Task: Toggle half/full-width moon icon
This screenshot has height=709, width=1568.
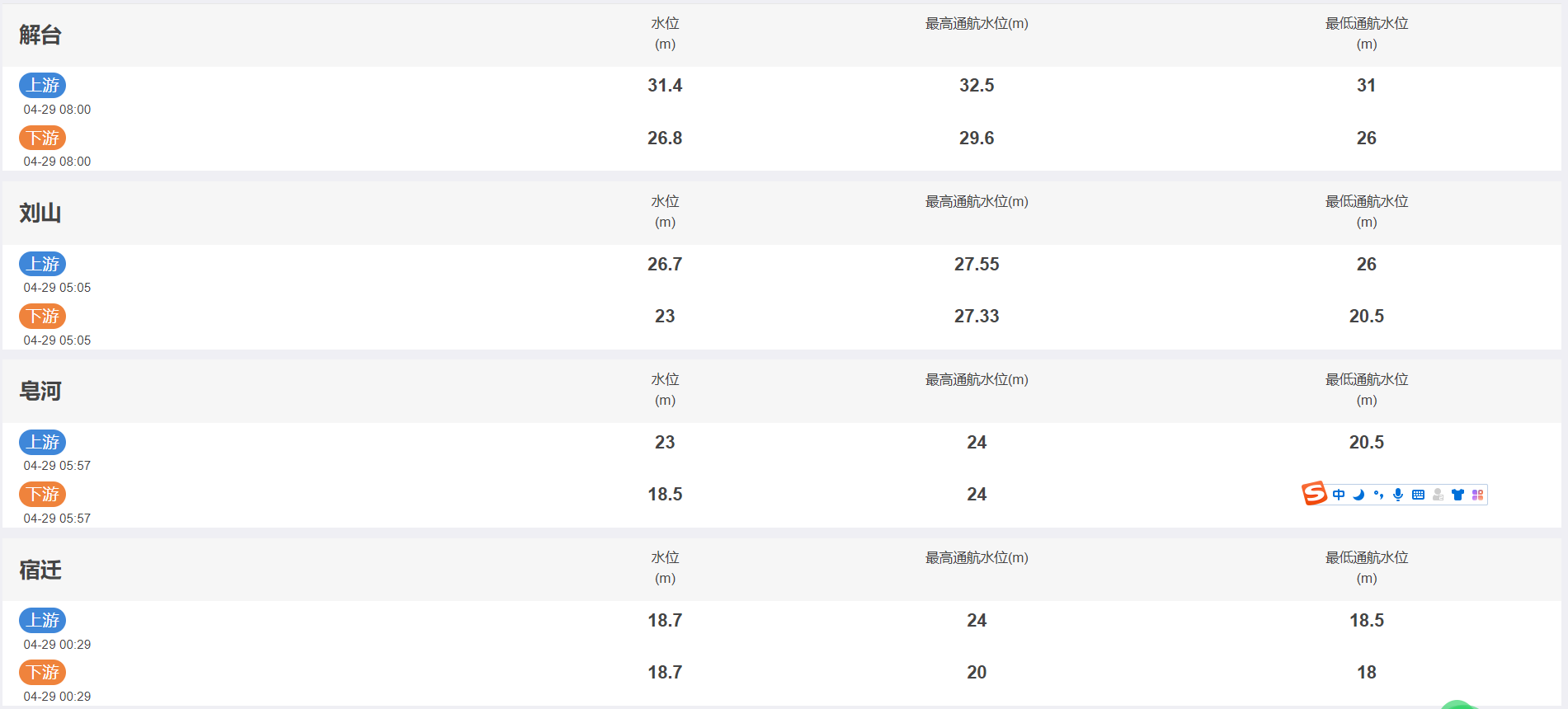Action: tap(1358, 495)
